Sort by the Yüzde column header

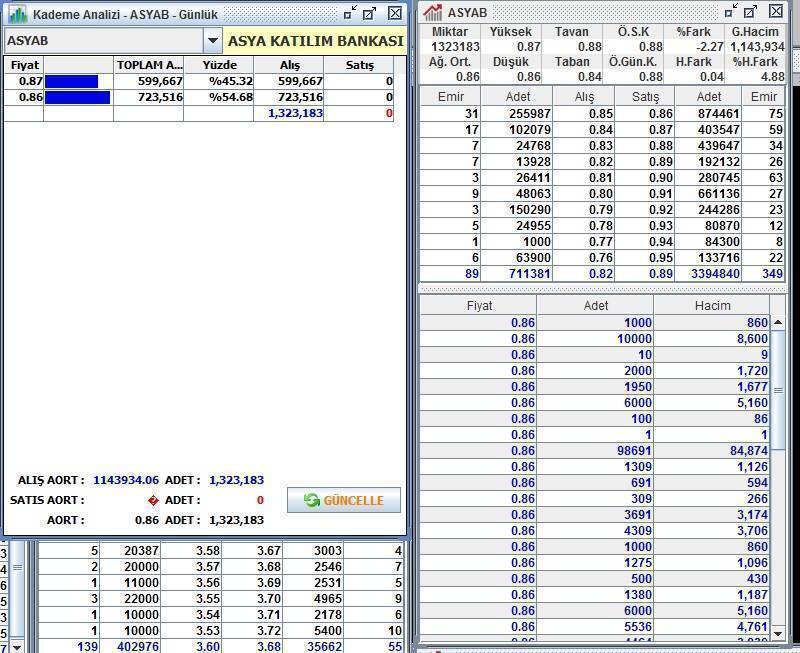point(219,65)
